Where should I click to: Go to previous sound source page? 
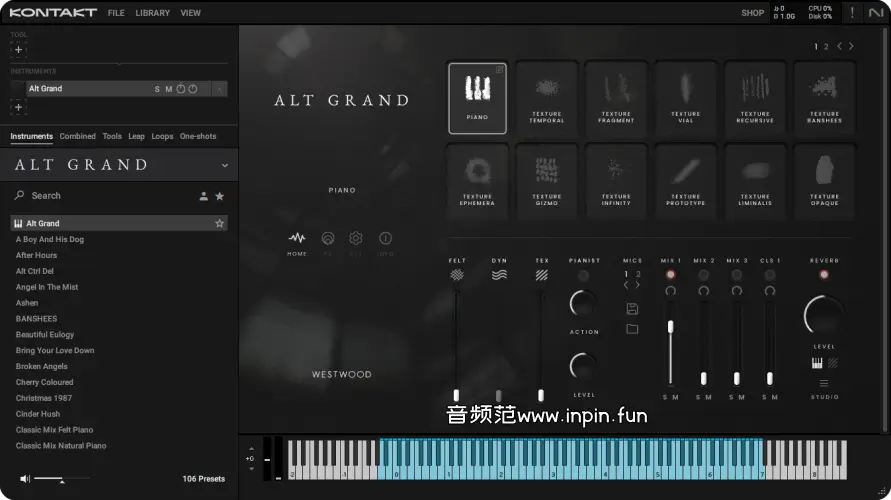click(839, 46)
